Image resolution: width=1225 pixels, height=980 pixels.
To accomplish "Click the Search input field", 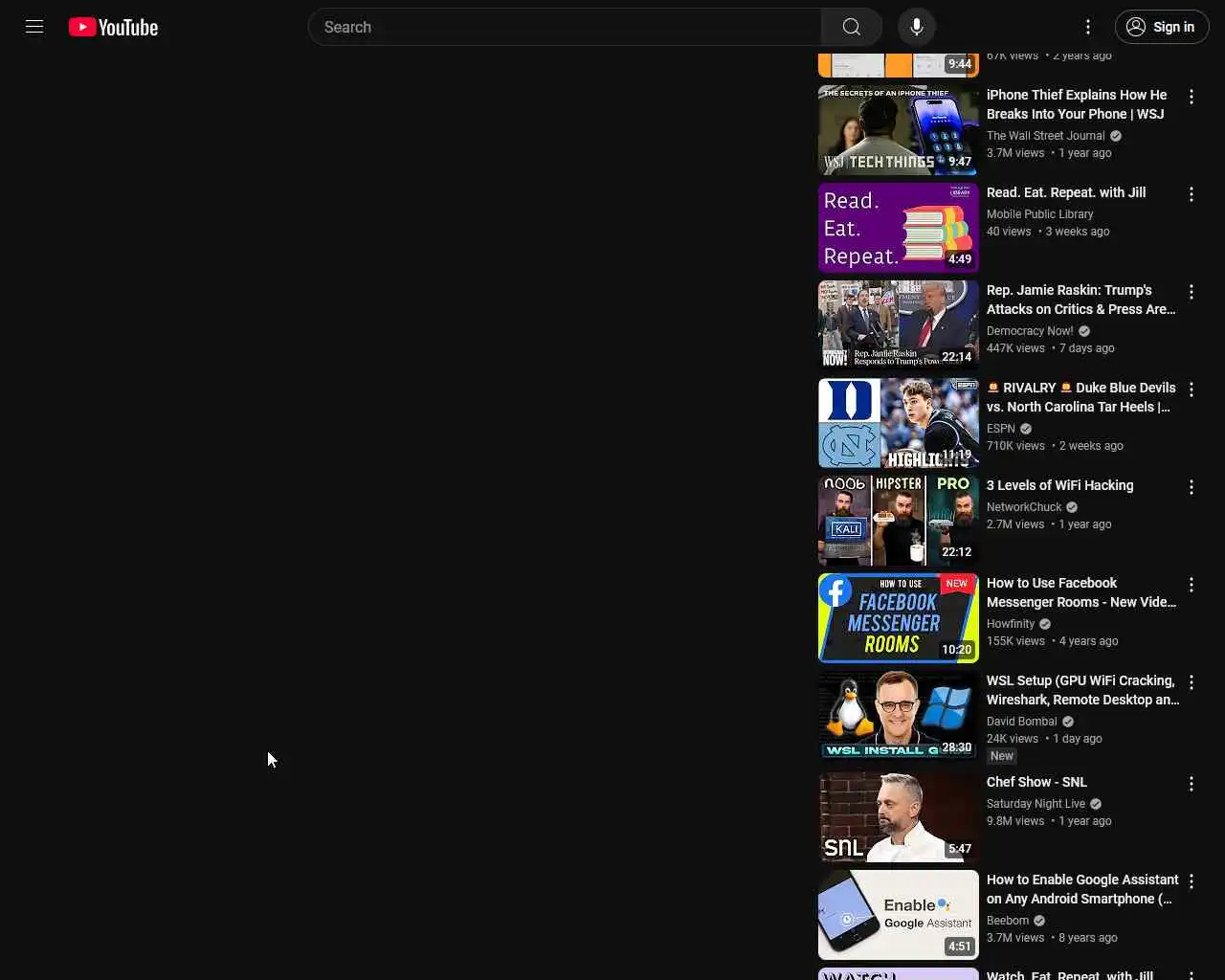I will [565, 27].
